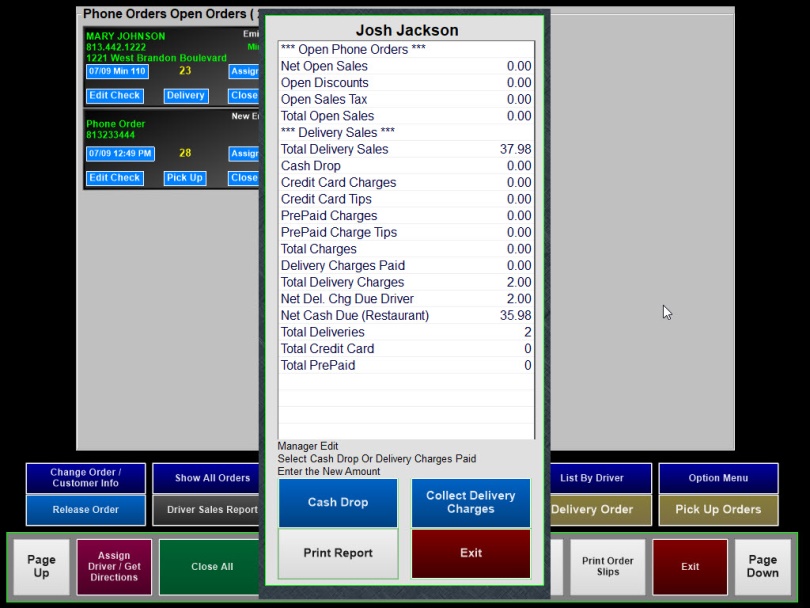The image size is (810, 608).
Task: Click Pick Up on the Phone Order card
Action: click(184, 178)
